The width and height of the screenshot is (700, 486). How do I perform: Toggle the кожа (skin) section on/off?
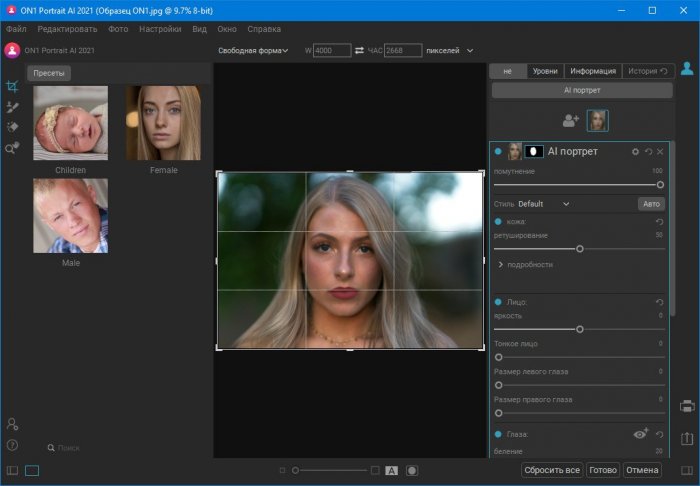[x=498, y=221]
